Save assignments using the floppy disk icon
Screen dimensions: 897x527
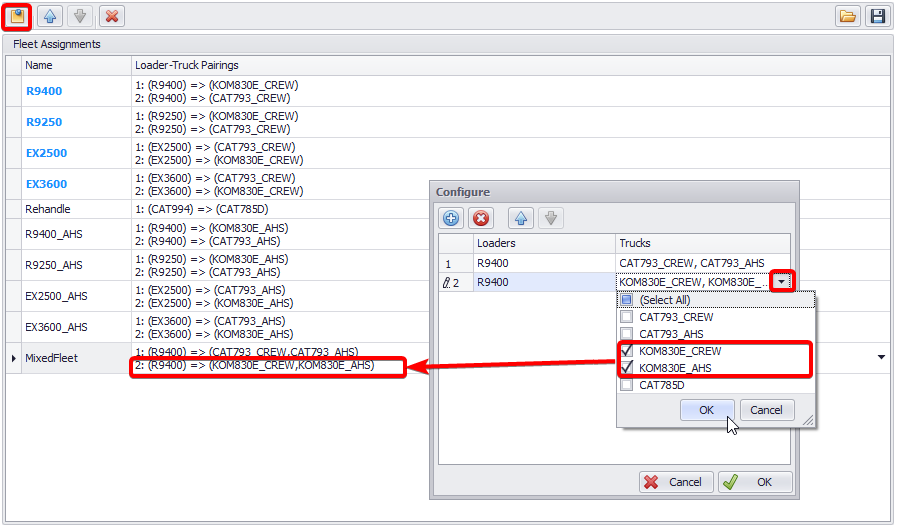(877, 16)
